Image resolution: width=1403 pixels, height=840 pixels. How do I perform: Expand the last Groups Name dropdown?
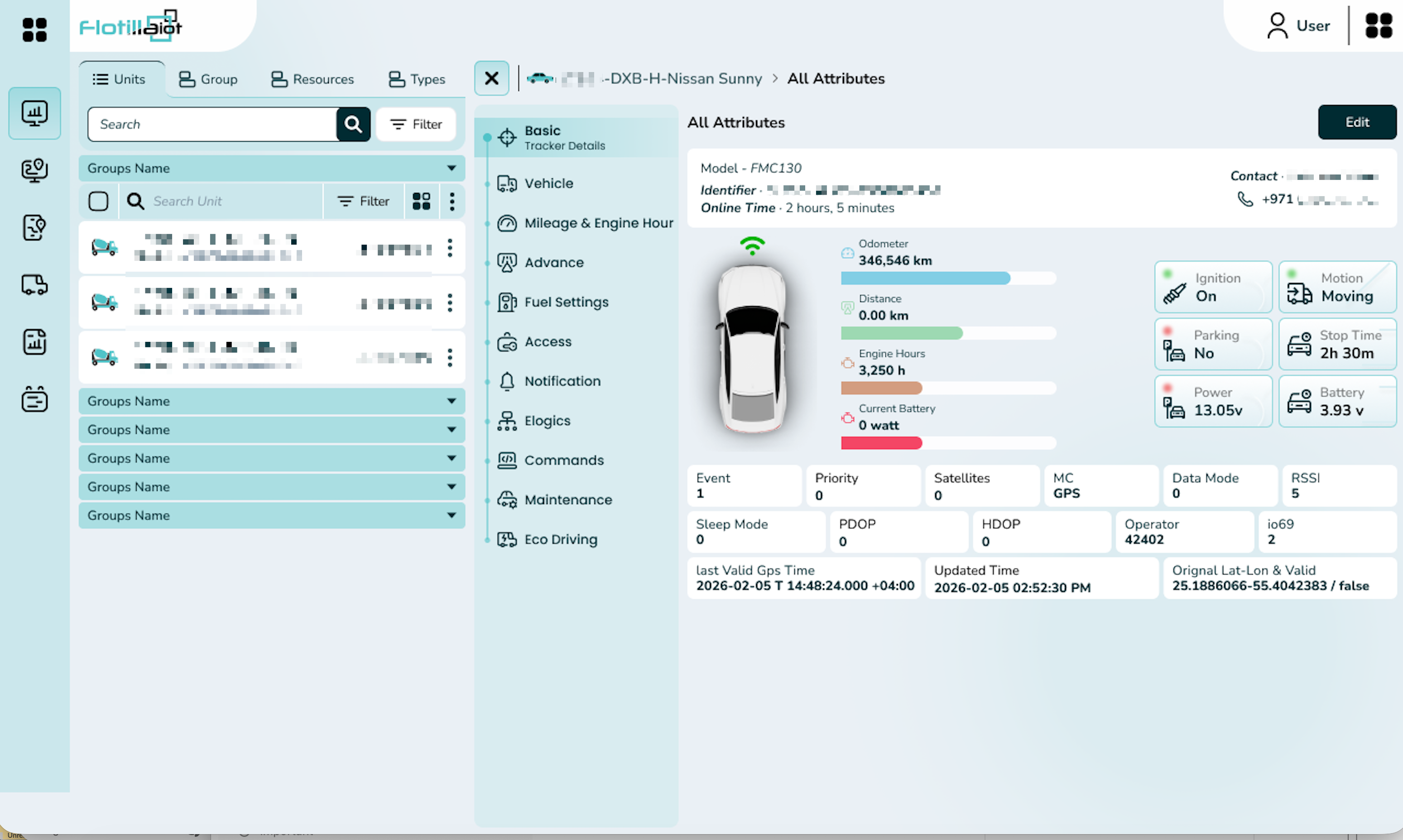272,515
